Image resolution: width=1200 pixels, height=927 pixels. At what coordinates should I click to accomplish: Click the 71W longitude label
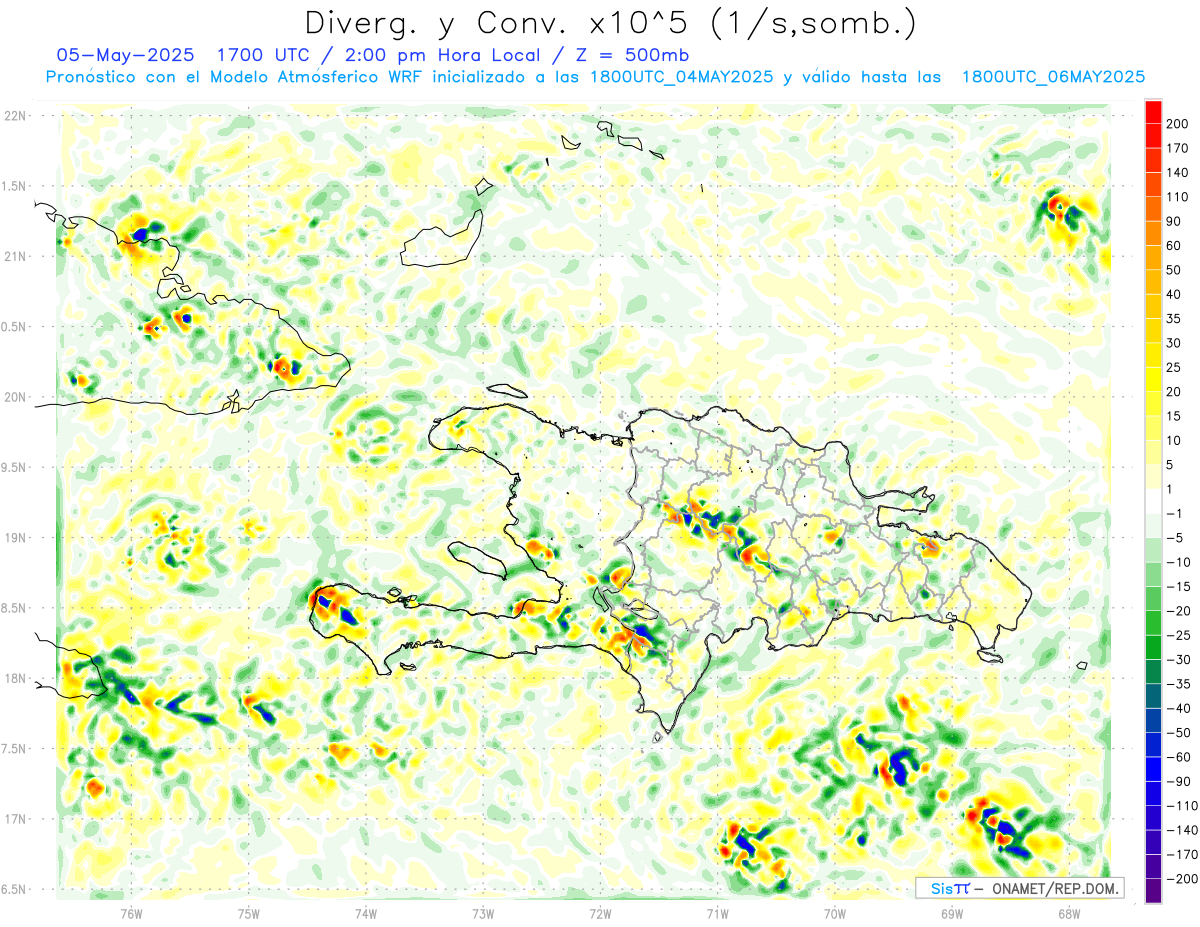[717, 913]
